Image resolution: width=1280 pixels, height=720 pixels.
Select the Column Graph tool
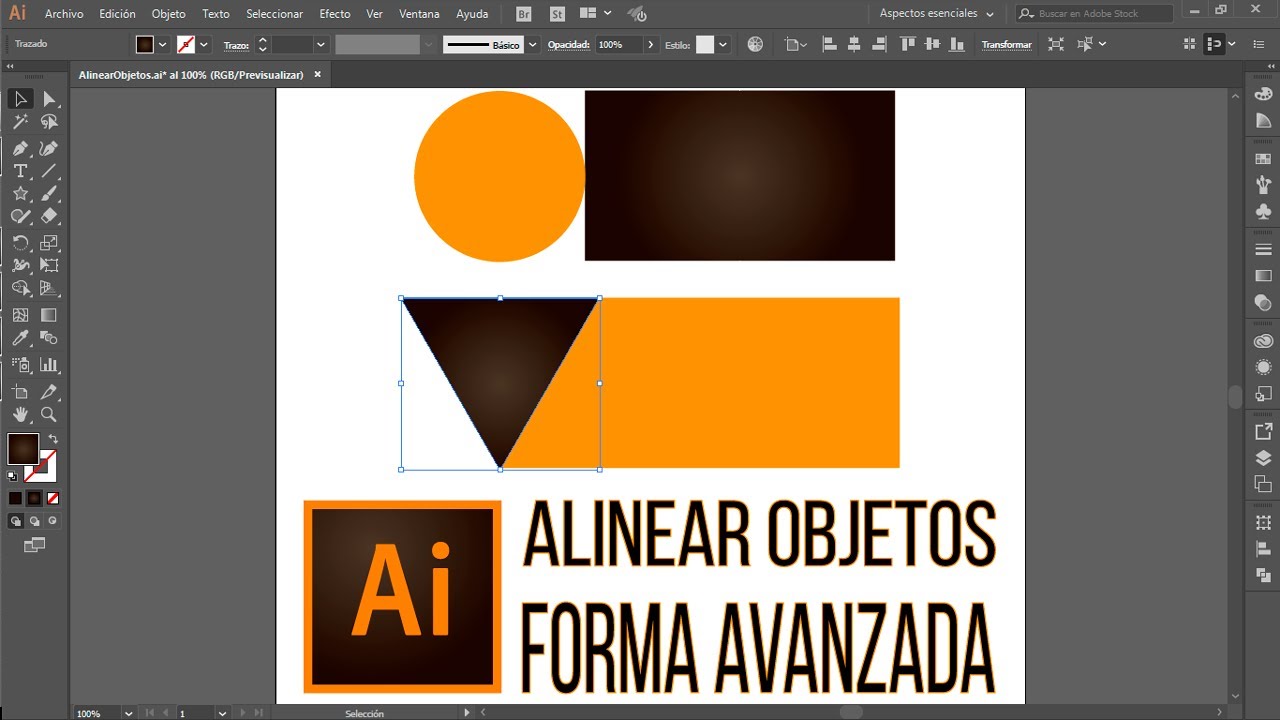49,365
